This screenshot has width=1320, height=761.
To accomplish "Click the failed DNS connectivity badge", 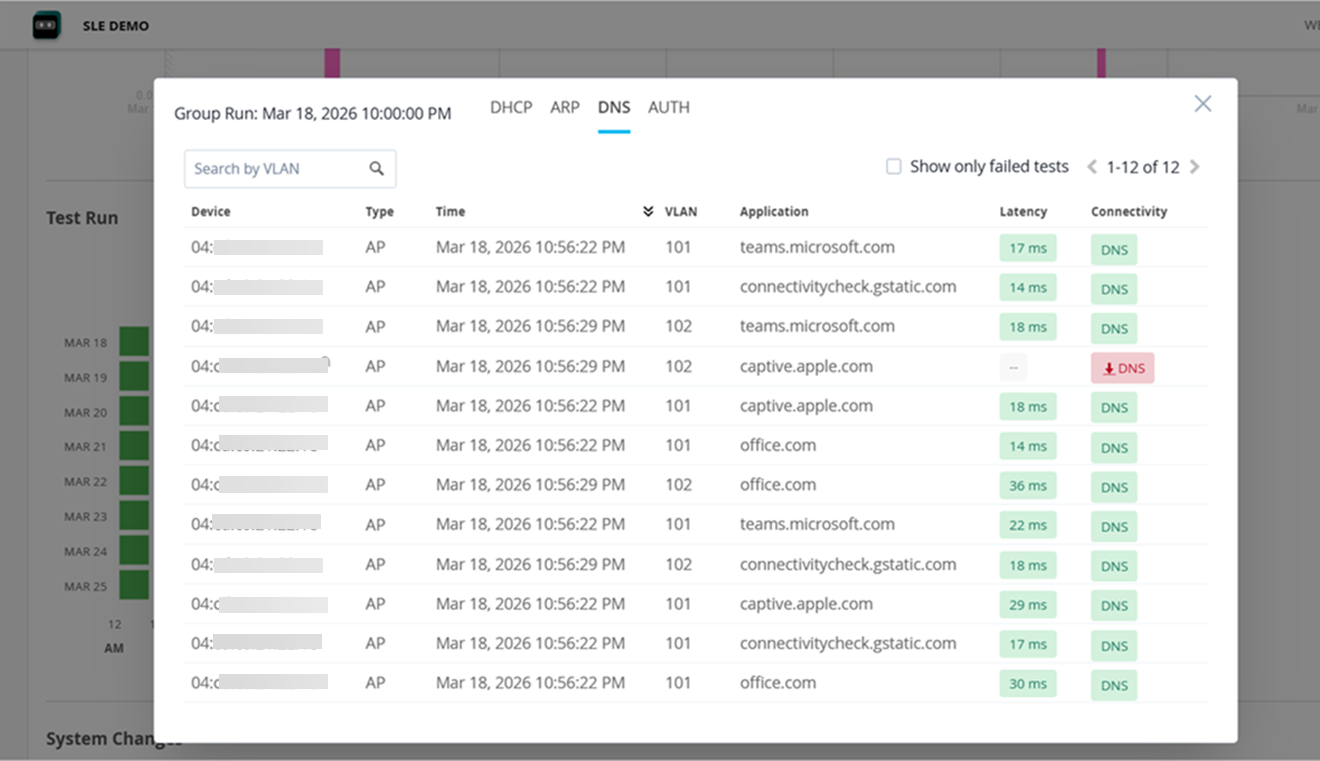I will [1122, 368].
